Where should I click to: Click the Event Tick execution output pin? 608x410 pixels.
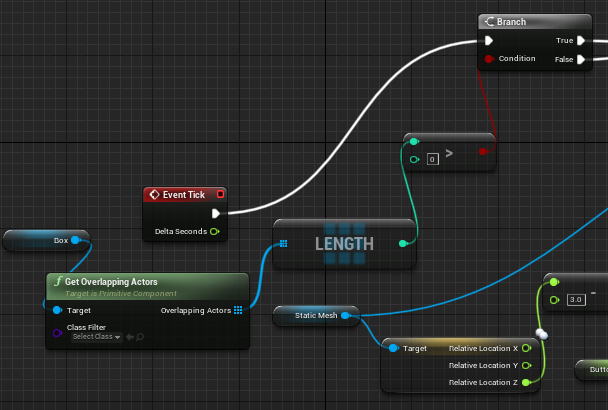[x=216, y=213]
